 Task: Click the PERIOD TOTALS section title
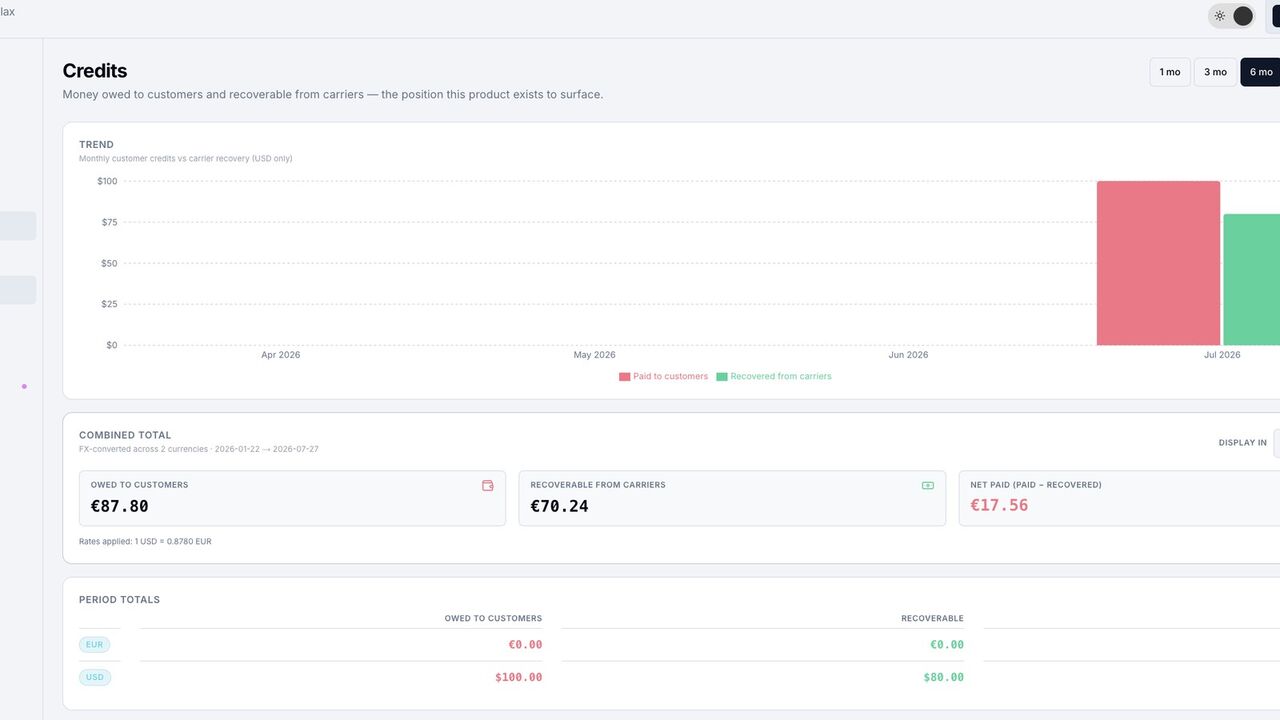(119, 600)
